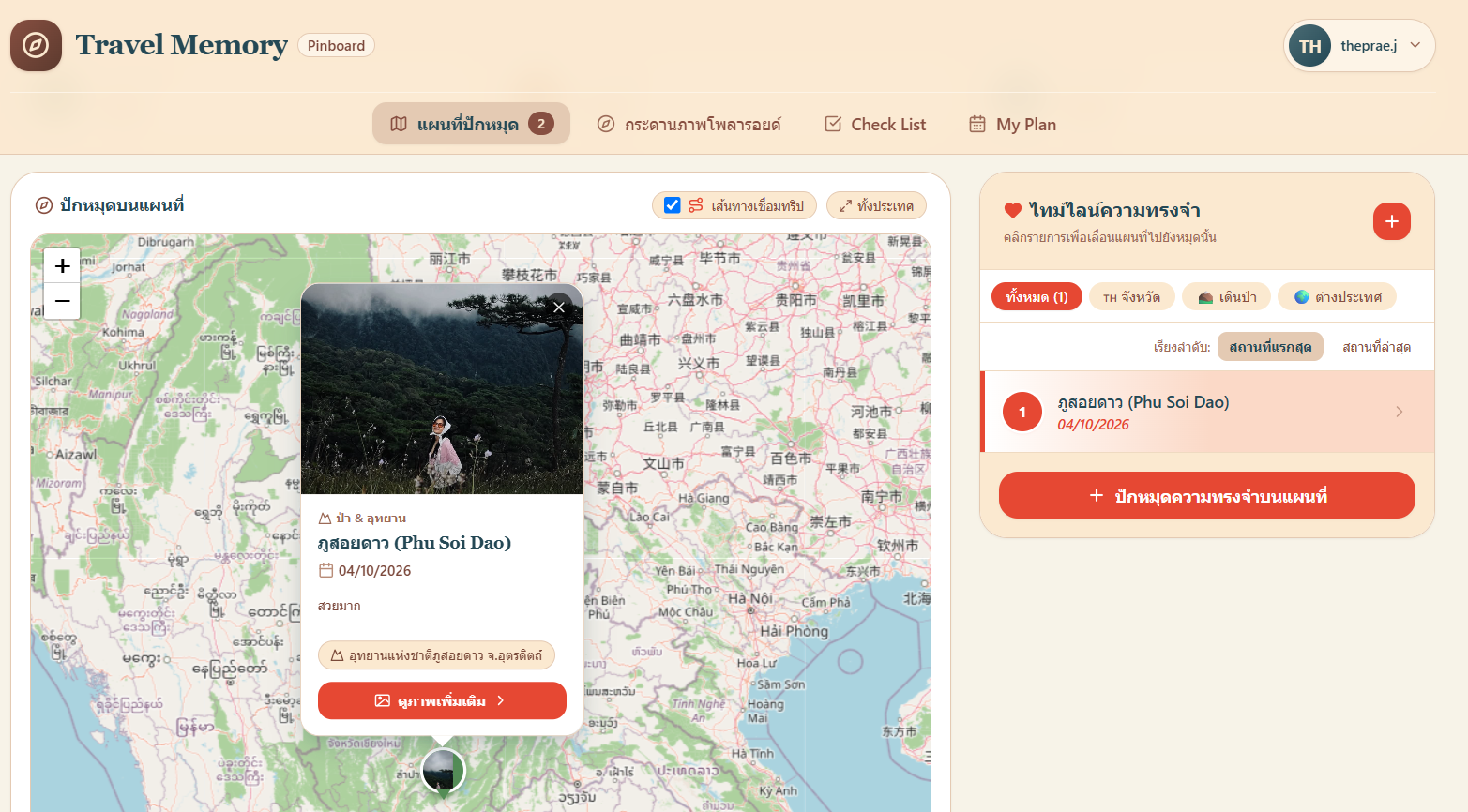Click the สวยมาก note text

point(339,606)
